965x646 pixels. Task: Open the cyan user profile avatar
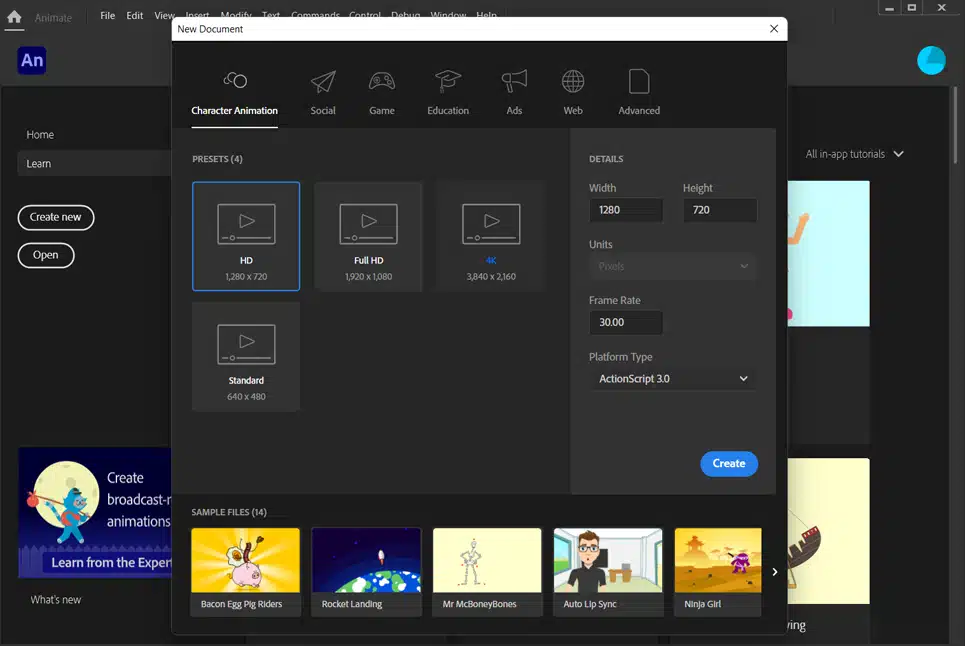pos(931,61)
